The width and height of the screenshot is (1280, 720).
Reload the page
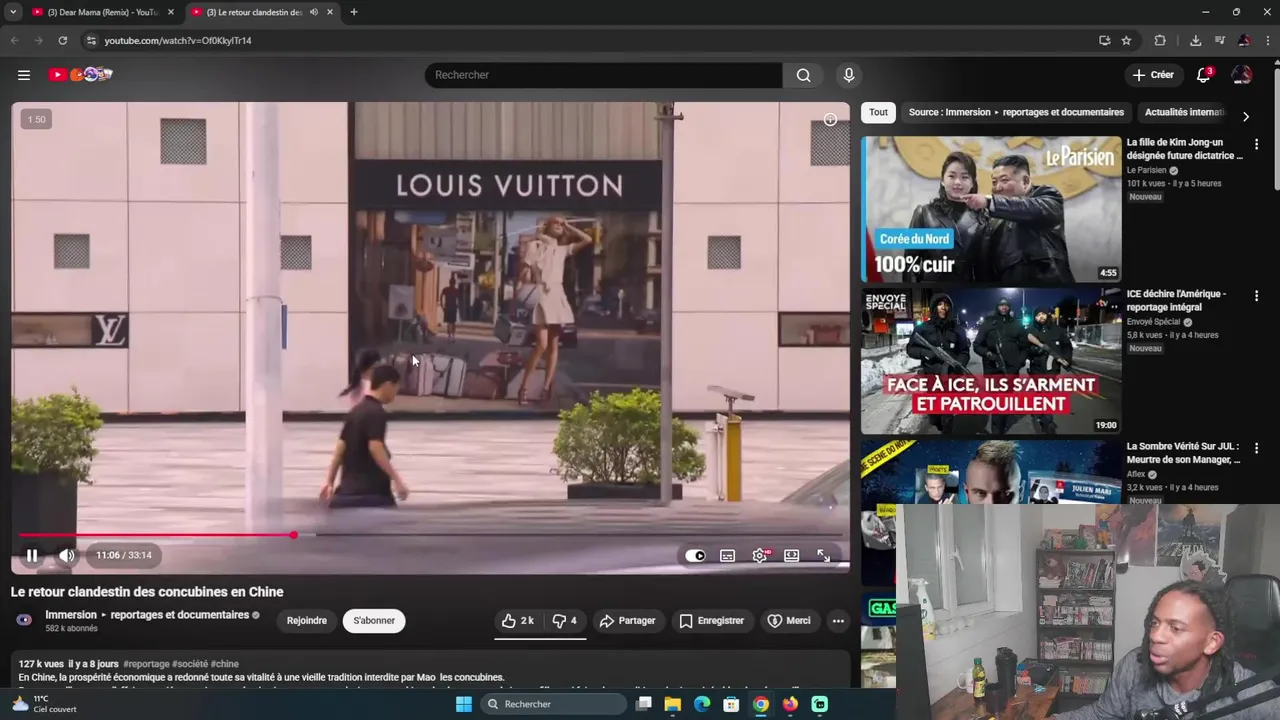pyautogui.click(x=62, y=40)
